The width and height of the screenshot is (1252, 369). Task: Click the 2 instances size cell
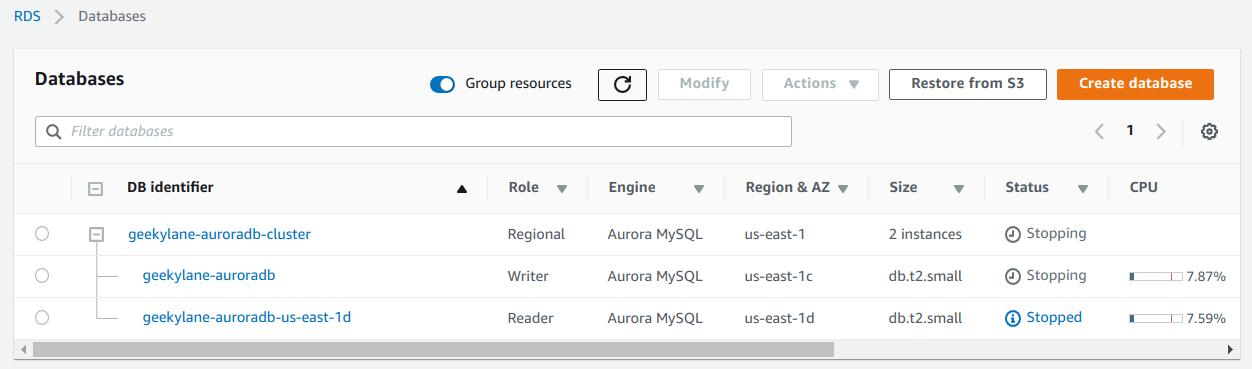click(925, 234)
